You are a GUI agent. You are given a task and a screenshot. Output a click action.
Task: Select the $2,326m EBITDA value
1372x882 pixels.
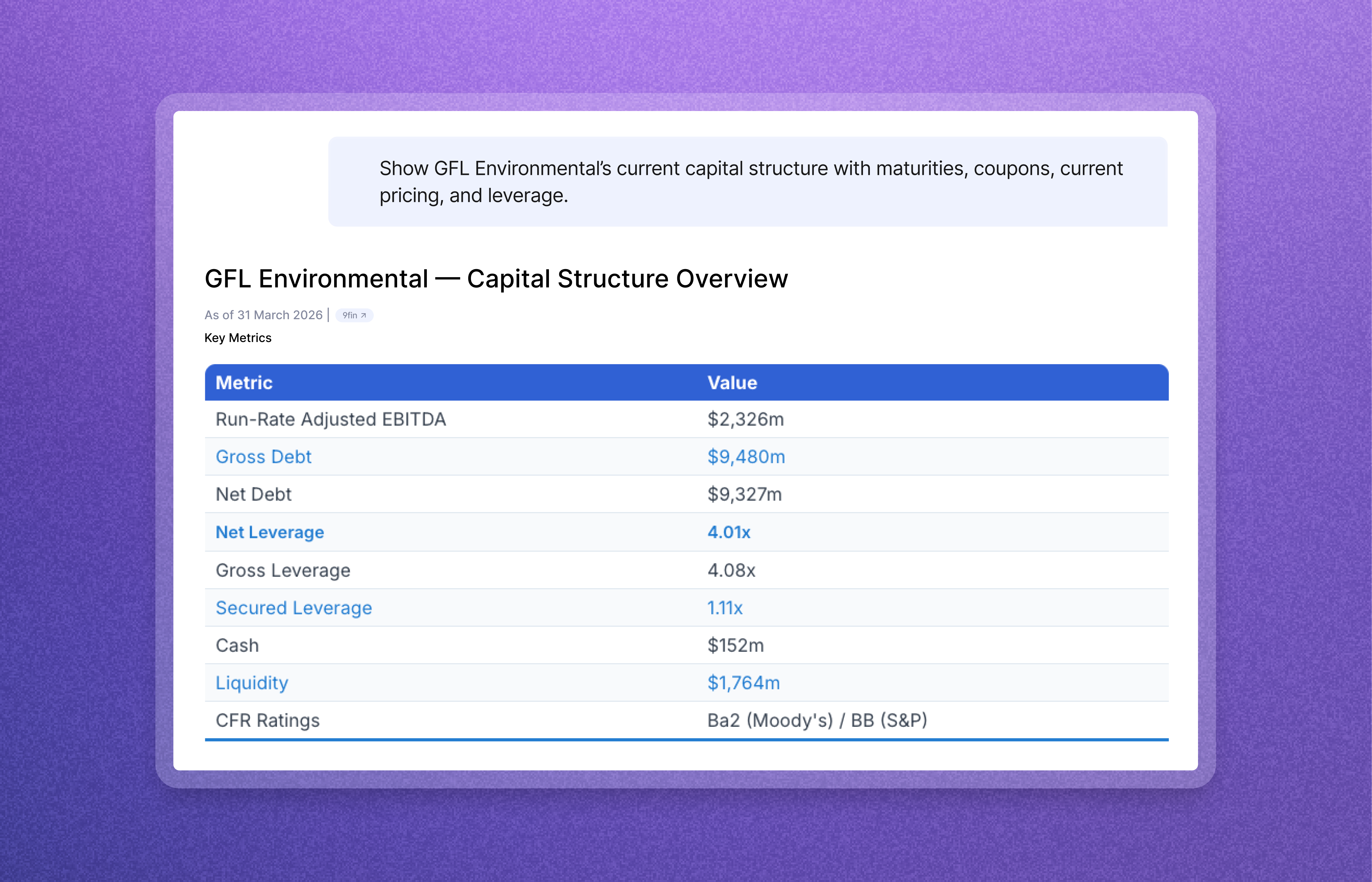746,419
